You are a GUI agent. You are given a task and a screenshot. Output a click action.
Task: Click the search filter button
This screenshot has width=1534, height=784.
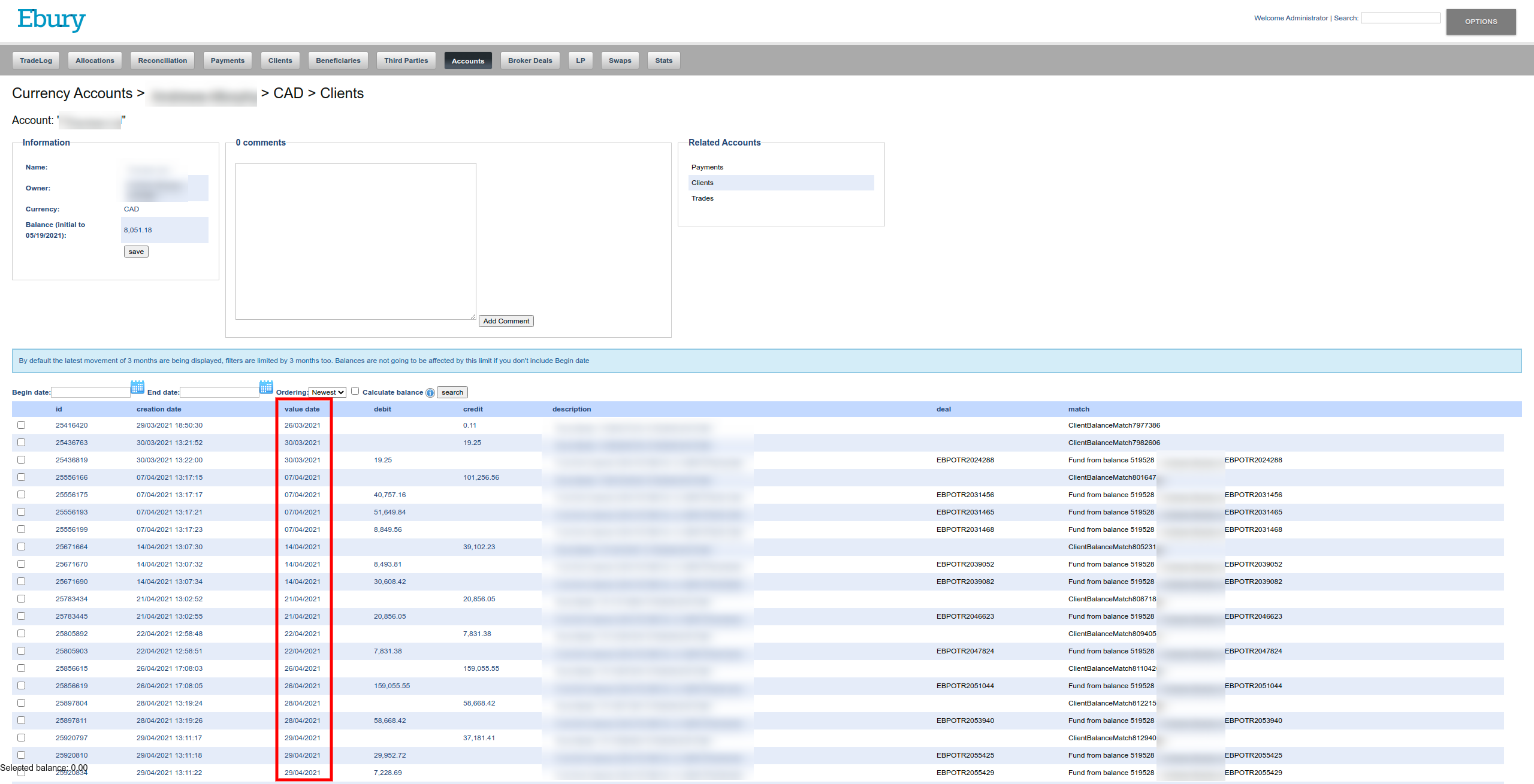coord(452,392)
